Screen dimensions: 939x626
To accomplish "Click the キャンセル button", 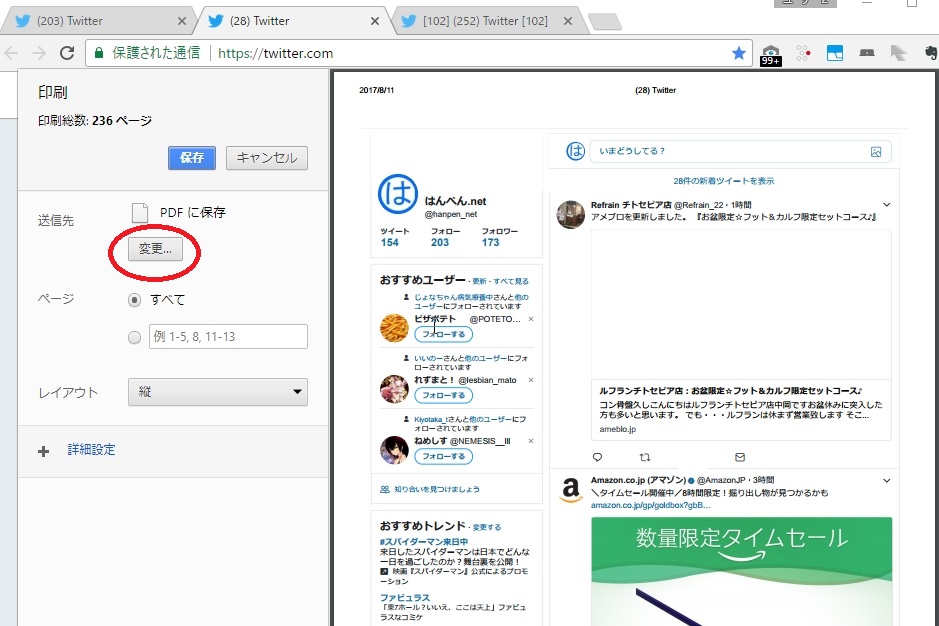I will click(267, 158).
